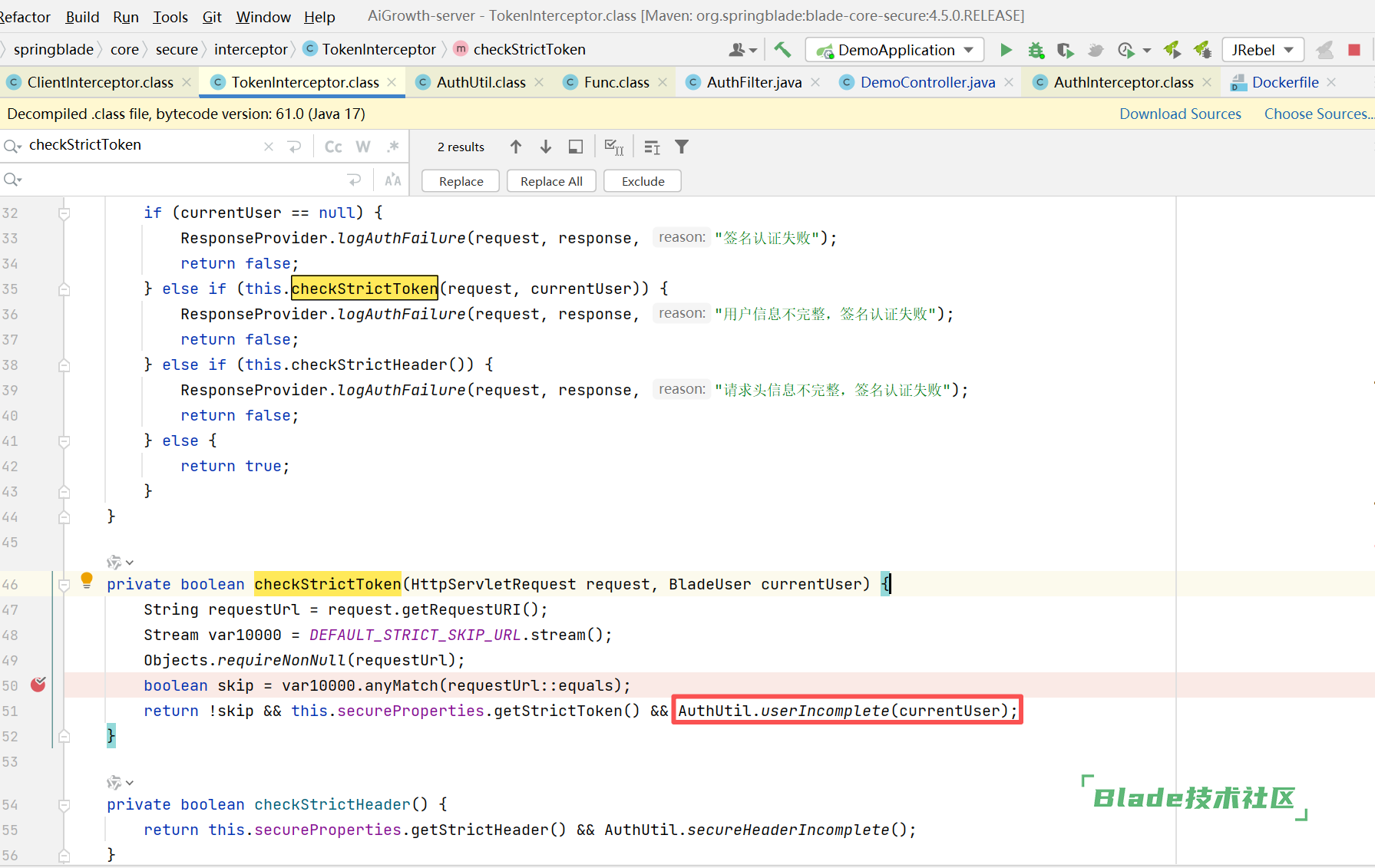Click the Build project hammer icon
The width and height of the screenshot is (1375, 868).
[782, 50]
